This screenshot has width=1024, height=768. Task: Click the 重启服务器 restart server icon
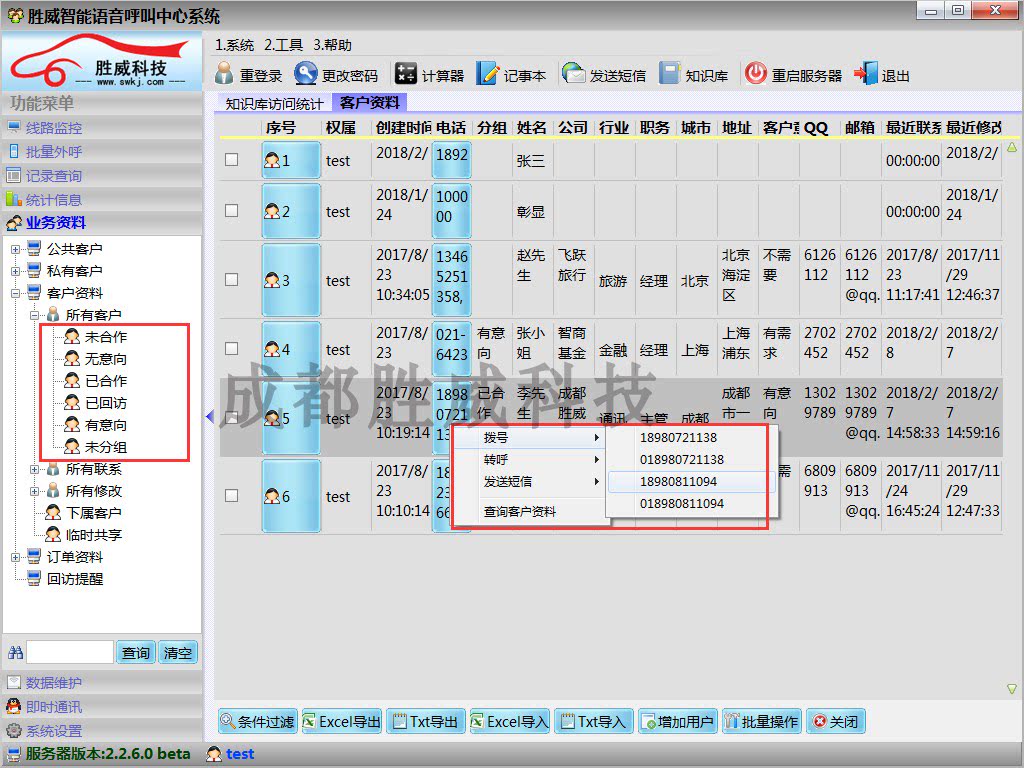756,75
